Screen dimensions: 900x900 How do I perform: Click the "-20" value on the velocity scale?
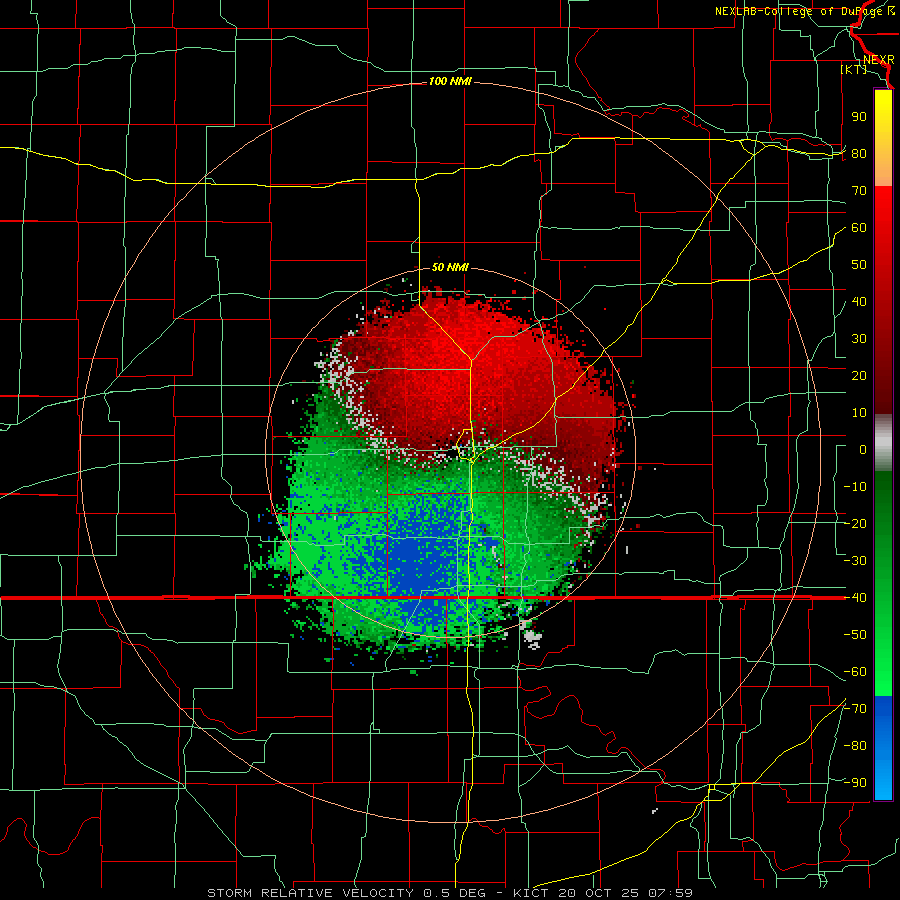pos(855,524)
